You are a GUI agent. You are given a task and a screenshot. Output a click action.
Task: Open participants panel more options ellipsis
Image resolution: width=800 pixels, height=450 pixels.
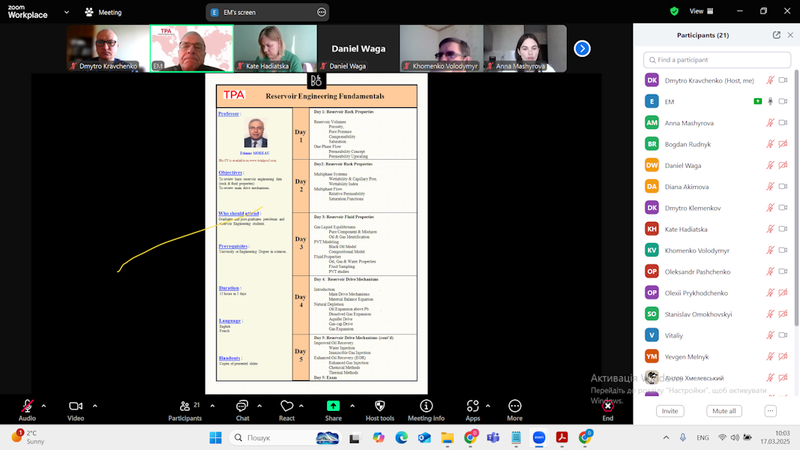(x=770, y=411)
